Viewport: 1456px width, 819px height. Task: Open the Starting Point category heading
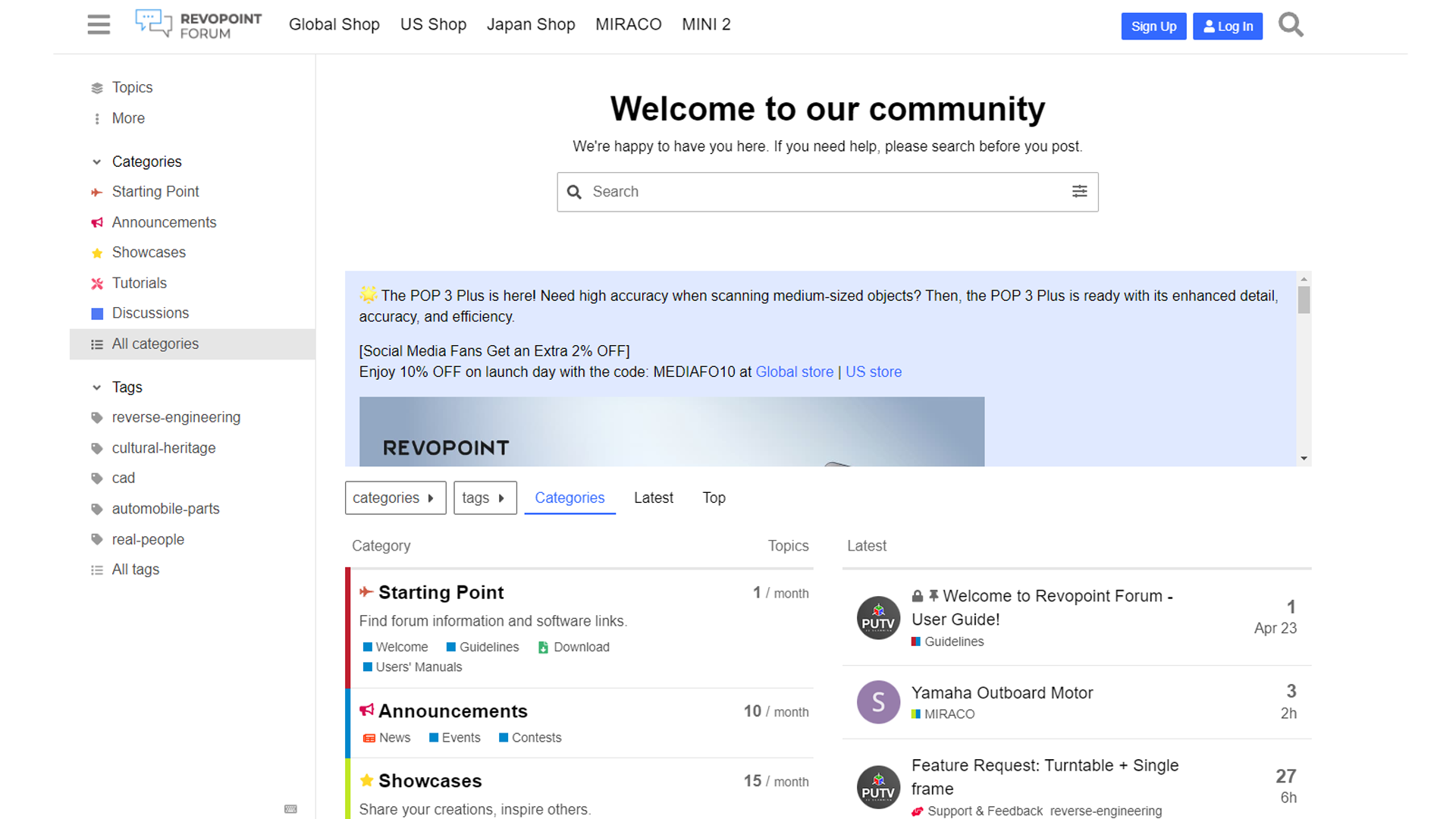click(441, 592)
